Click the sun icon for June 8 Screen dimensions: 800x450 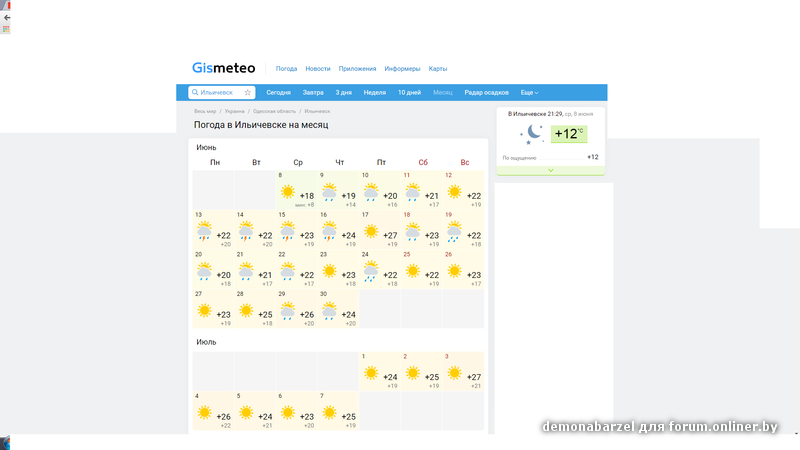pos(288,192)
